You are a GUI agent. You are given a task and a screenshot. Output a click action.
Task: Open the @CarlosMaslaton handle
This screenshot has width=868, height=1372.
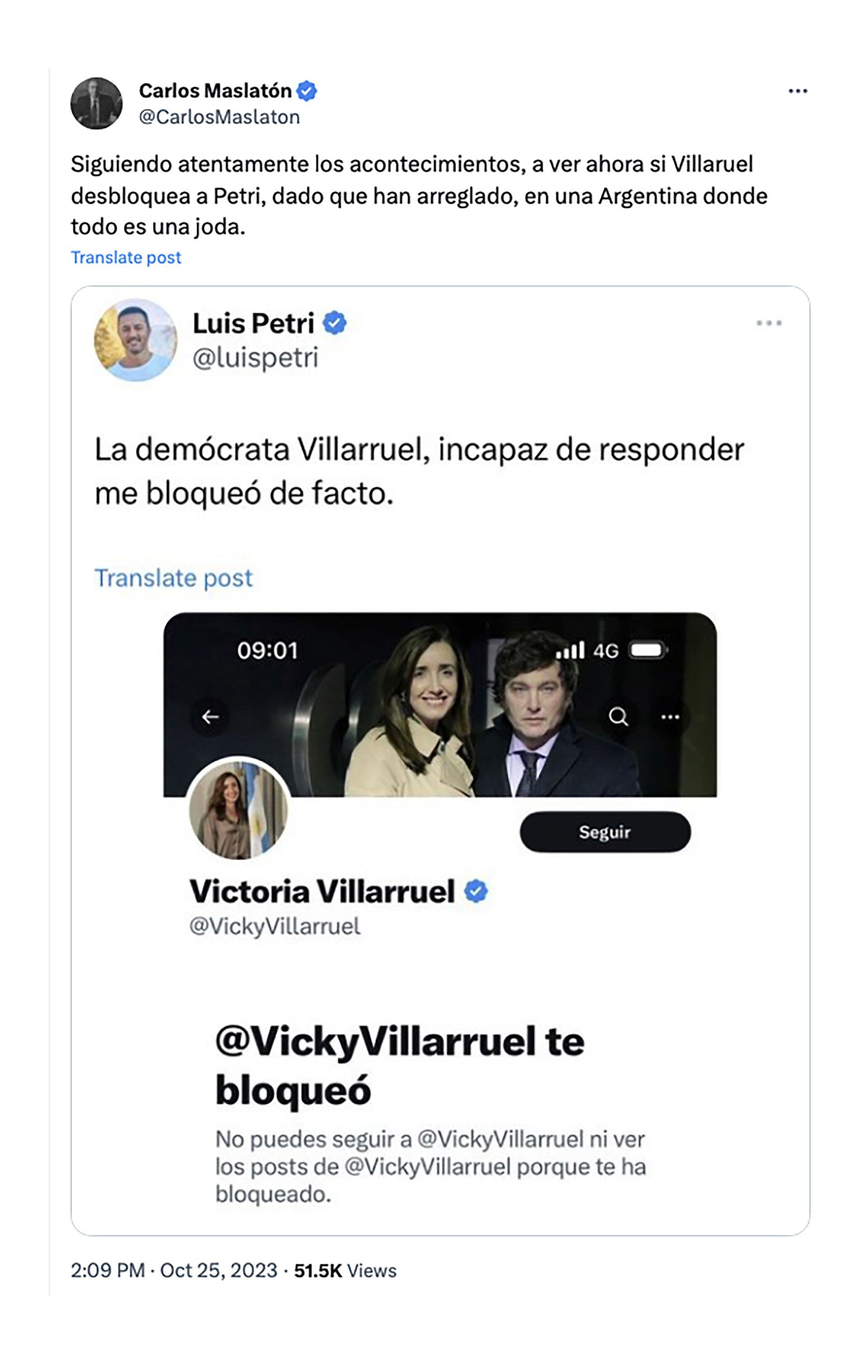[219, 117]
